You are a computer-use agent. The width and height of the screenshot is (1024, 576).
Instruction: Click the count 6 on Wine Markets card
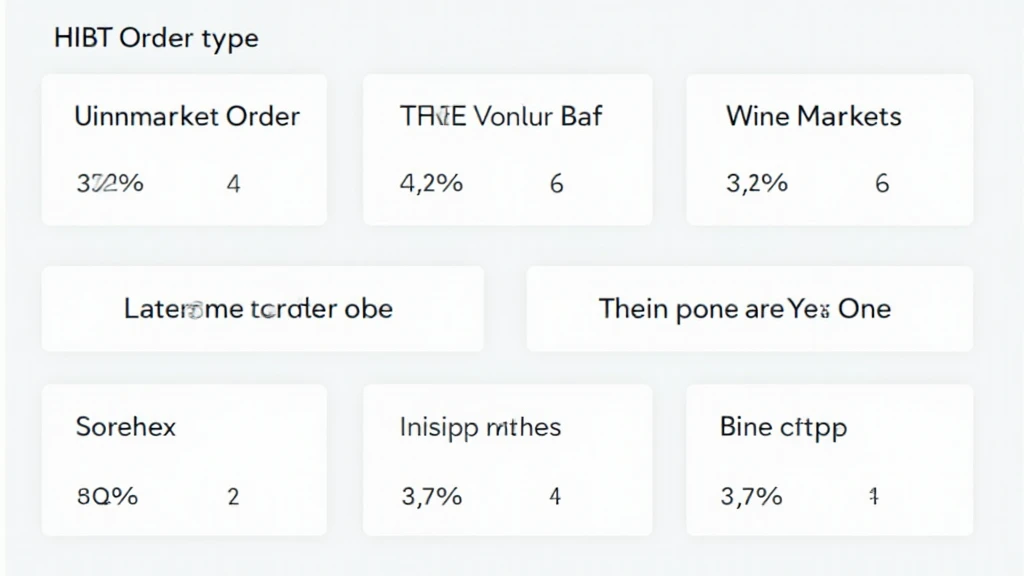tap(881, 183)
